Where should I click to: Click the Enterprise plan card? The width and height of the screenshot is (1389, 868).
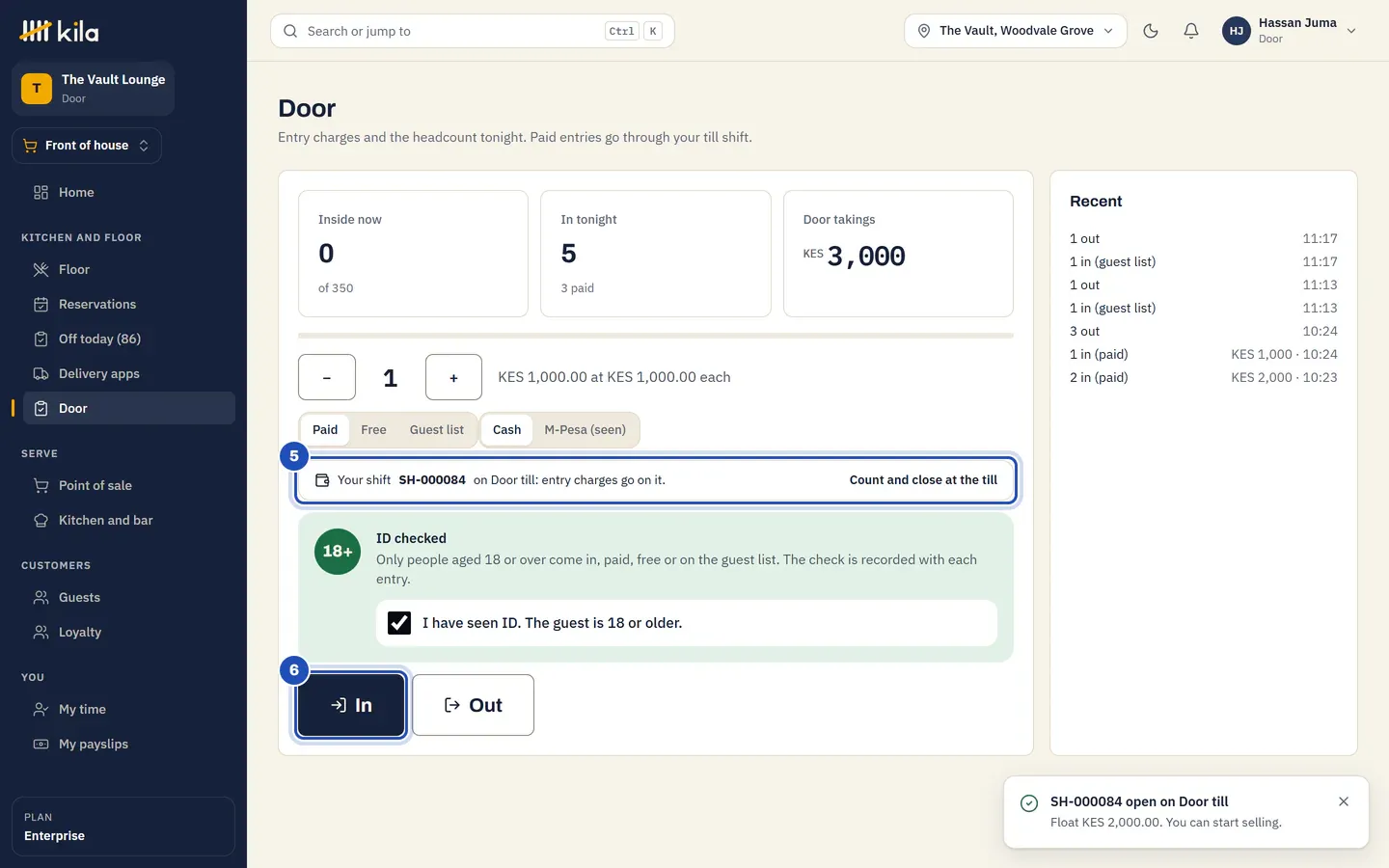click(123, 827)
